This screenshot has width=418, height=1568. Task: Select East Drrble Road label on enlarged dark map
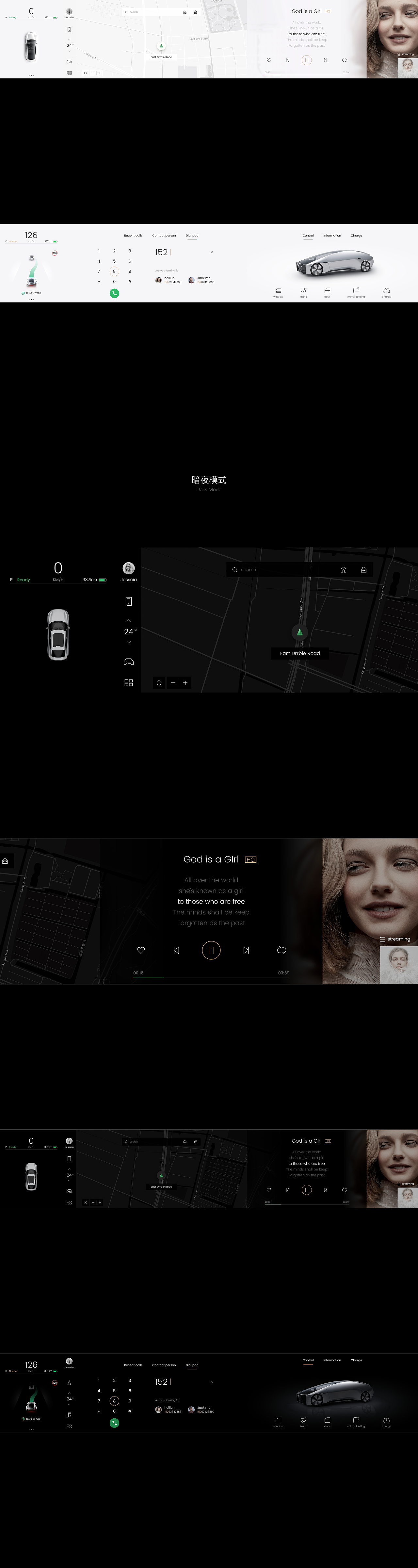[300, 653]
